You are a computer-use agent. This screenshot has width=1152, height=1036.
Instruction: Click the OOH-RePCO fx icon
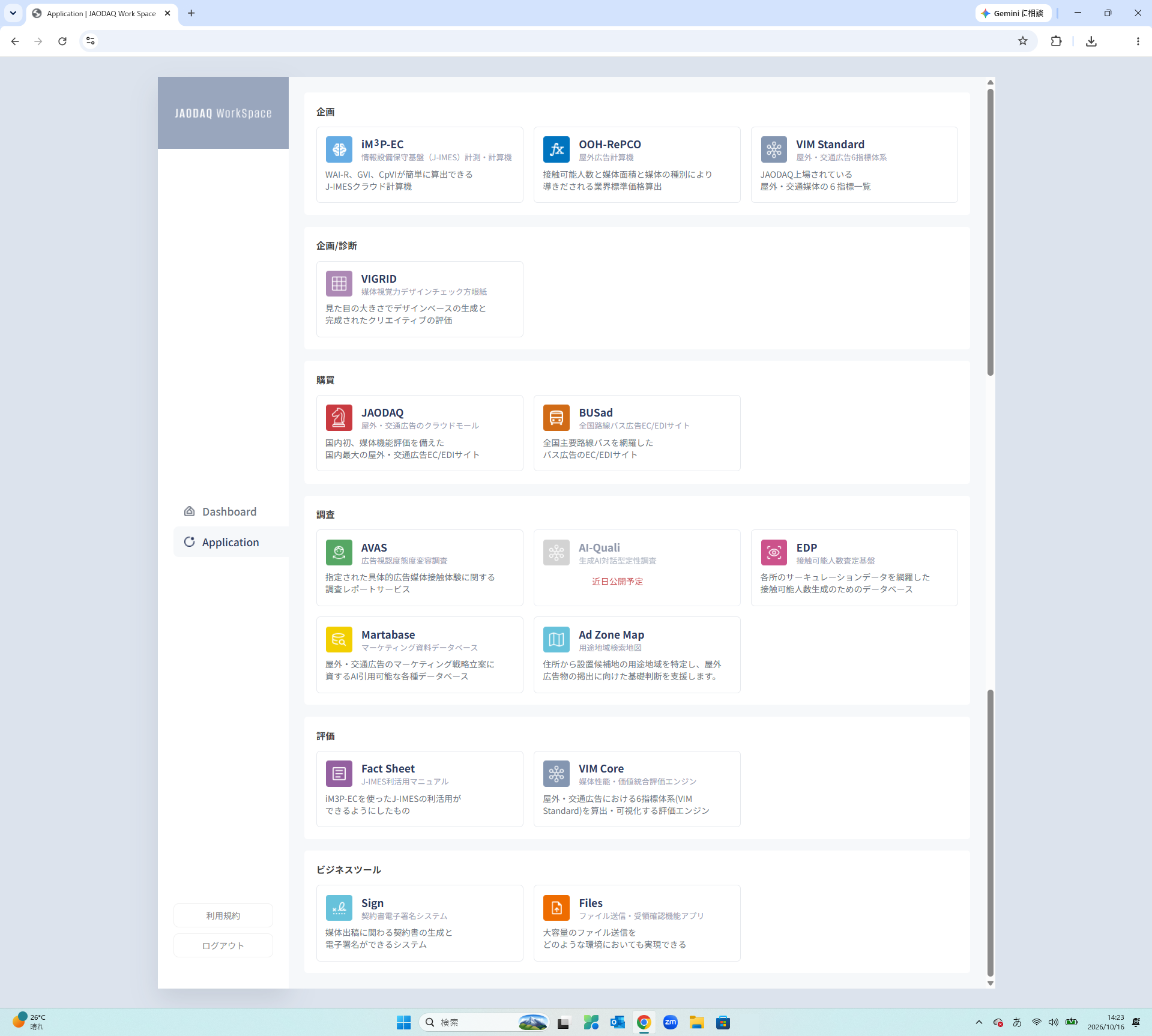tap(556, 149)
